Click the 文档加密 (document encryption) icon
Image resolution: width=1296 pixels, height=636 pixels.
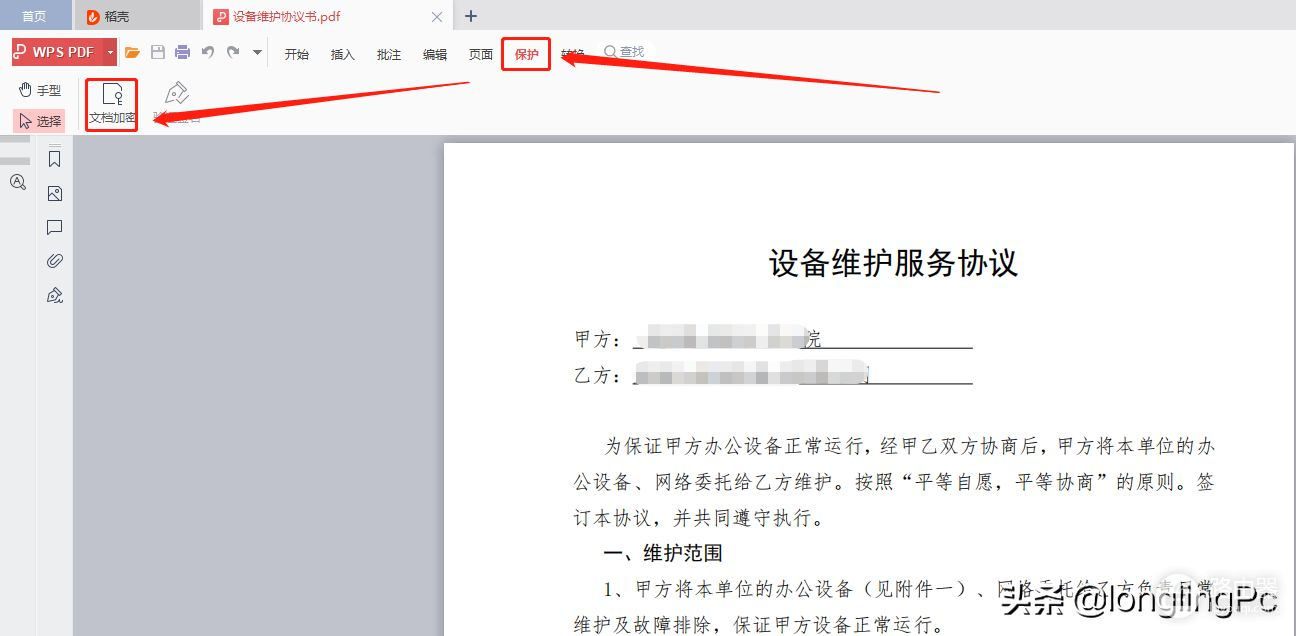click(x=112, y=103)
